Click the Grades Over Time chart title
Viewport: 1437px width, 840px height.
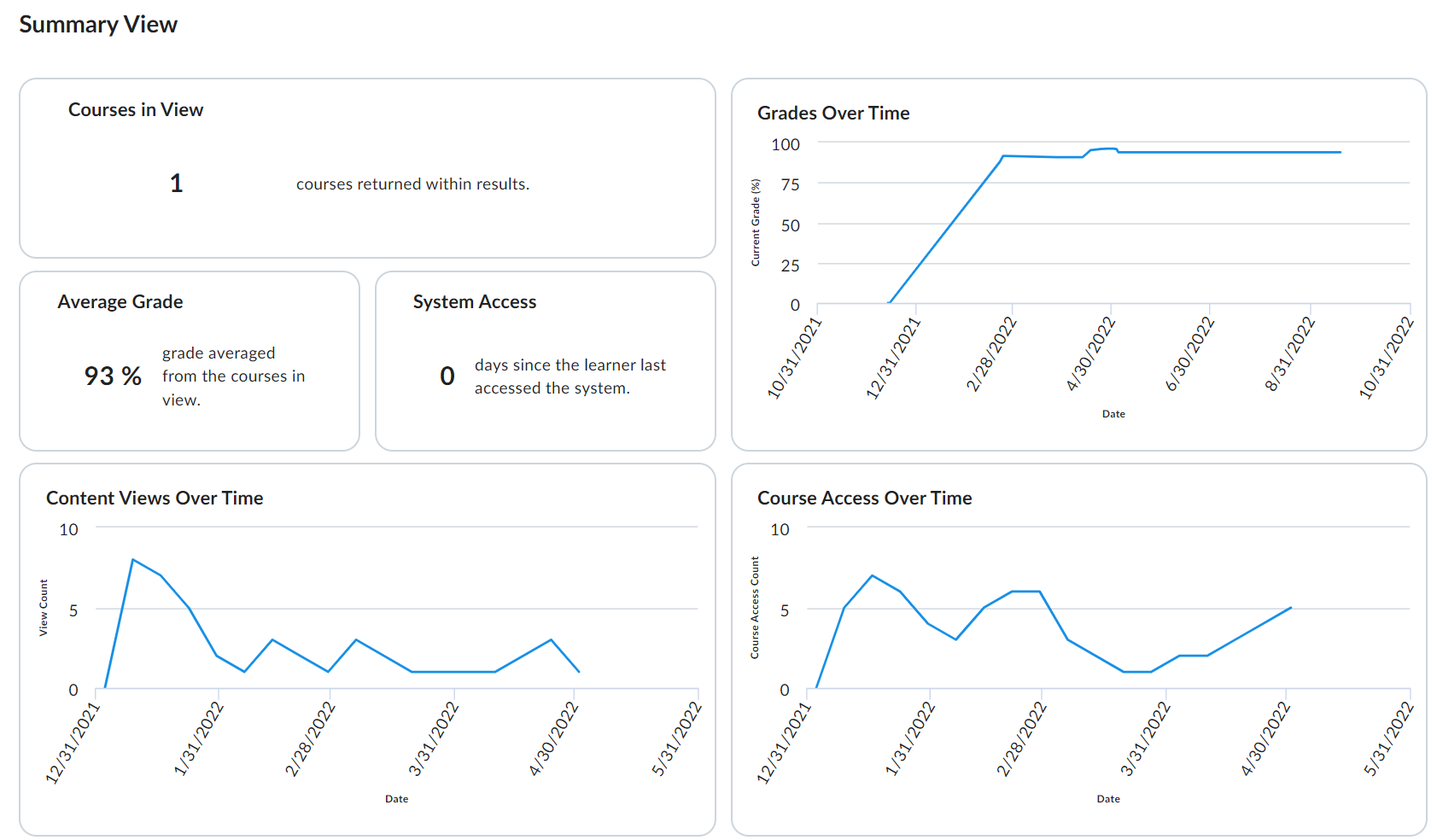click(x=833, y=114)
